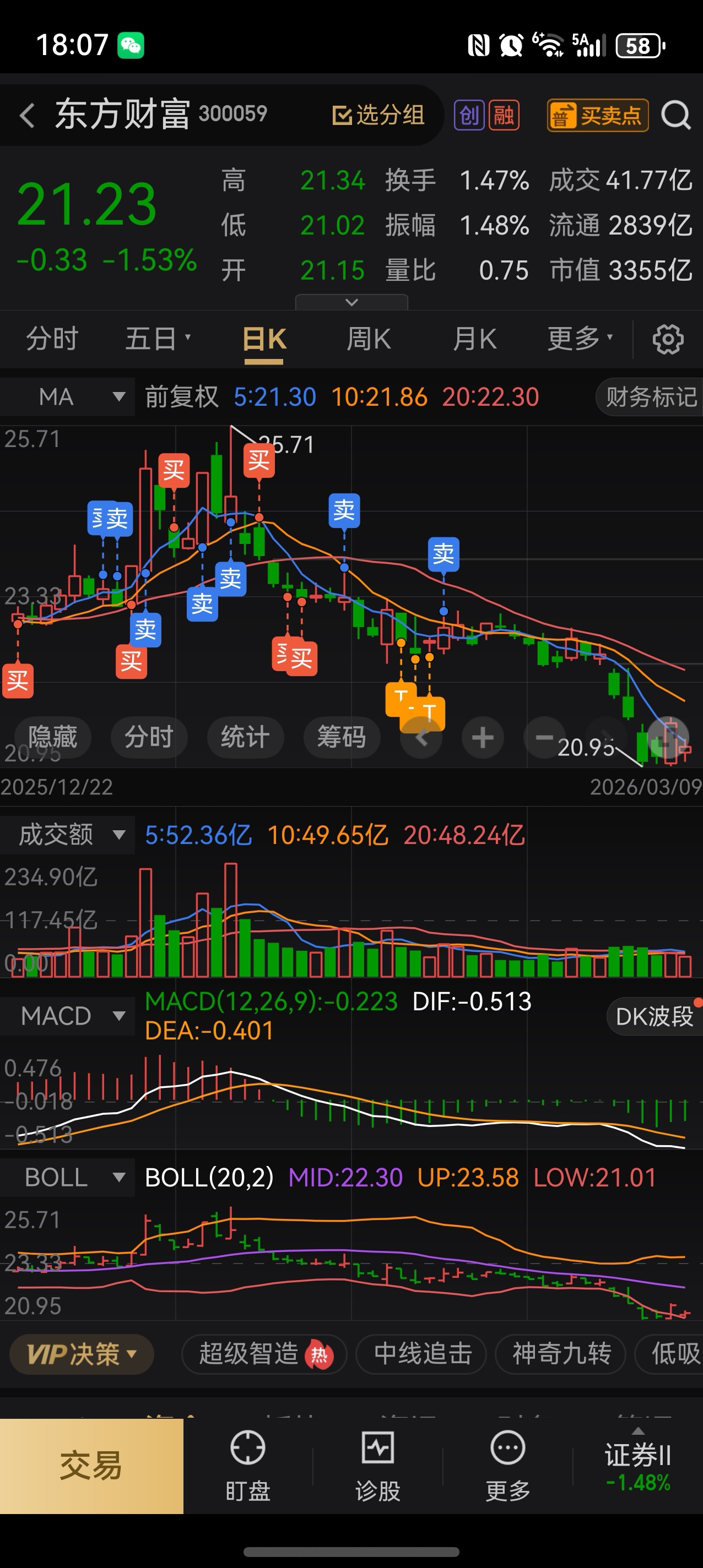Viewport: 703px width, 1568px height.
Task: Open the 更多 period dropdown
Action: point(580,339)
